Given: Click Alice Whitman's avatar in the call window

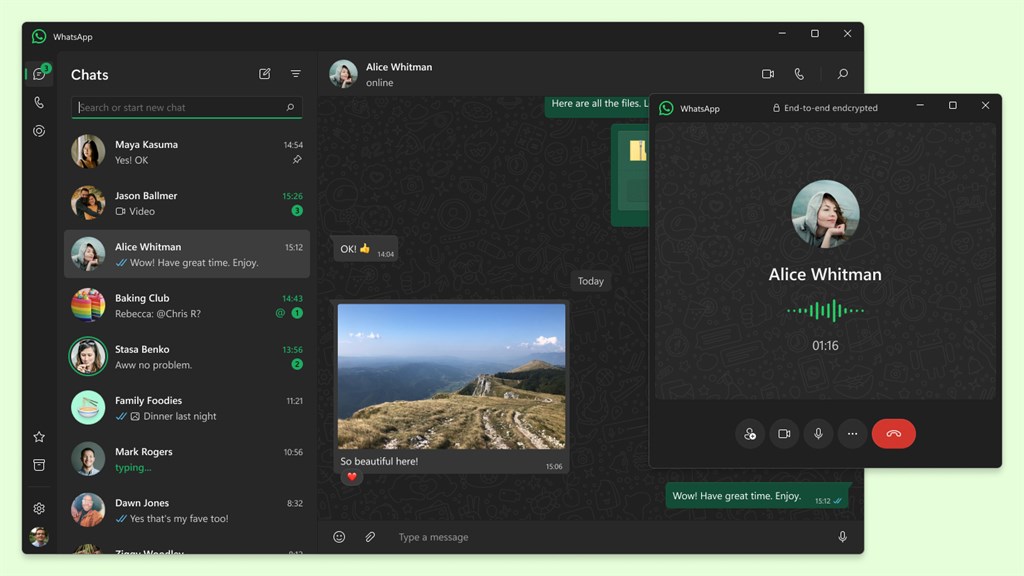Looking at the screenshot, I should point(825,214).
